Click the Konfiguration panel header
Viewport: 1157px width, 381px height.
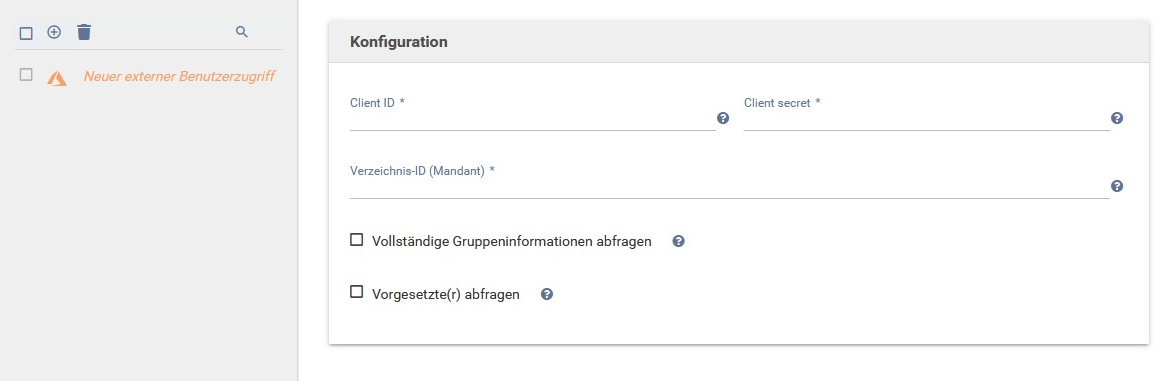click(x=739, y=42)
